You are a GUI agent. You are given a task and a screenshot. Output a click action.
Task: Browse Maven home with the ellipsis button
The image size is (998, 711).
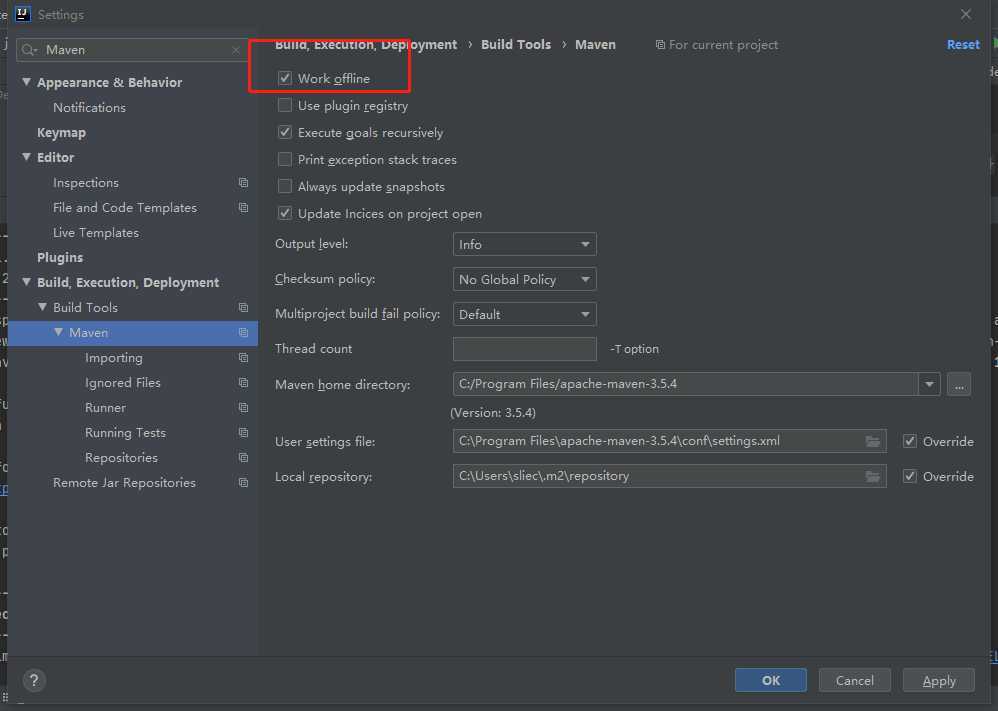click(x=959, y=384)
